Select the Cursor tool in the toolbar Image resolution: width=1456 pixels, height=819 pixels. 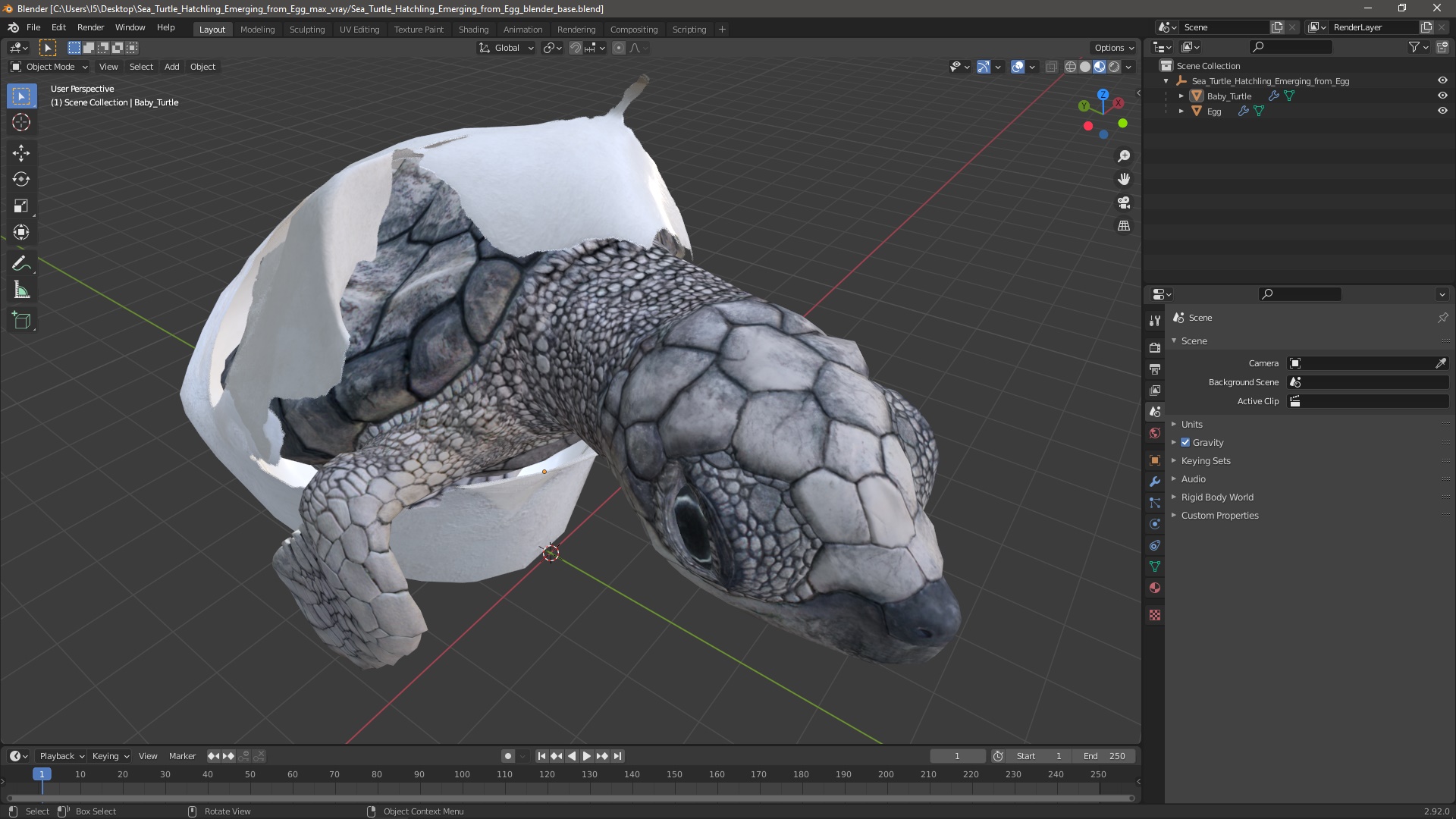[21, 123]
